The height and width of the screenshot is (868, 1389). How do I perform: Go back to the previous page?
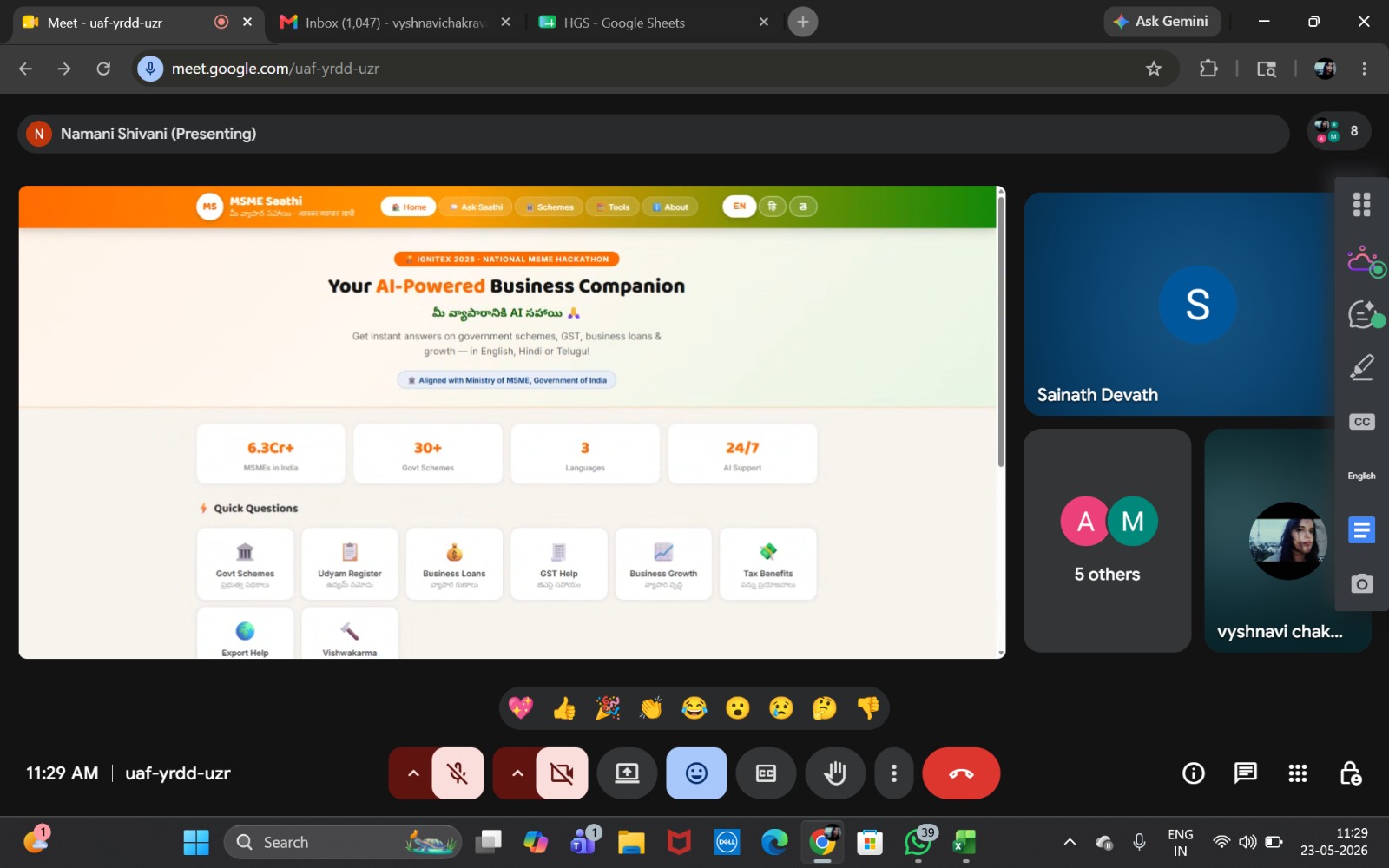click(x=25, y=69)
